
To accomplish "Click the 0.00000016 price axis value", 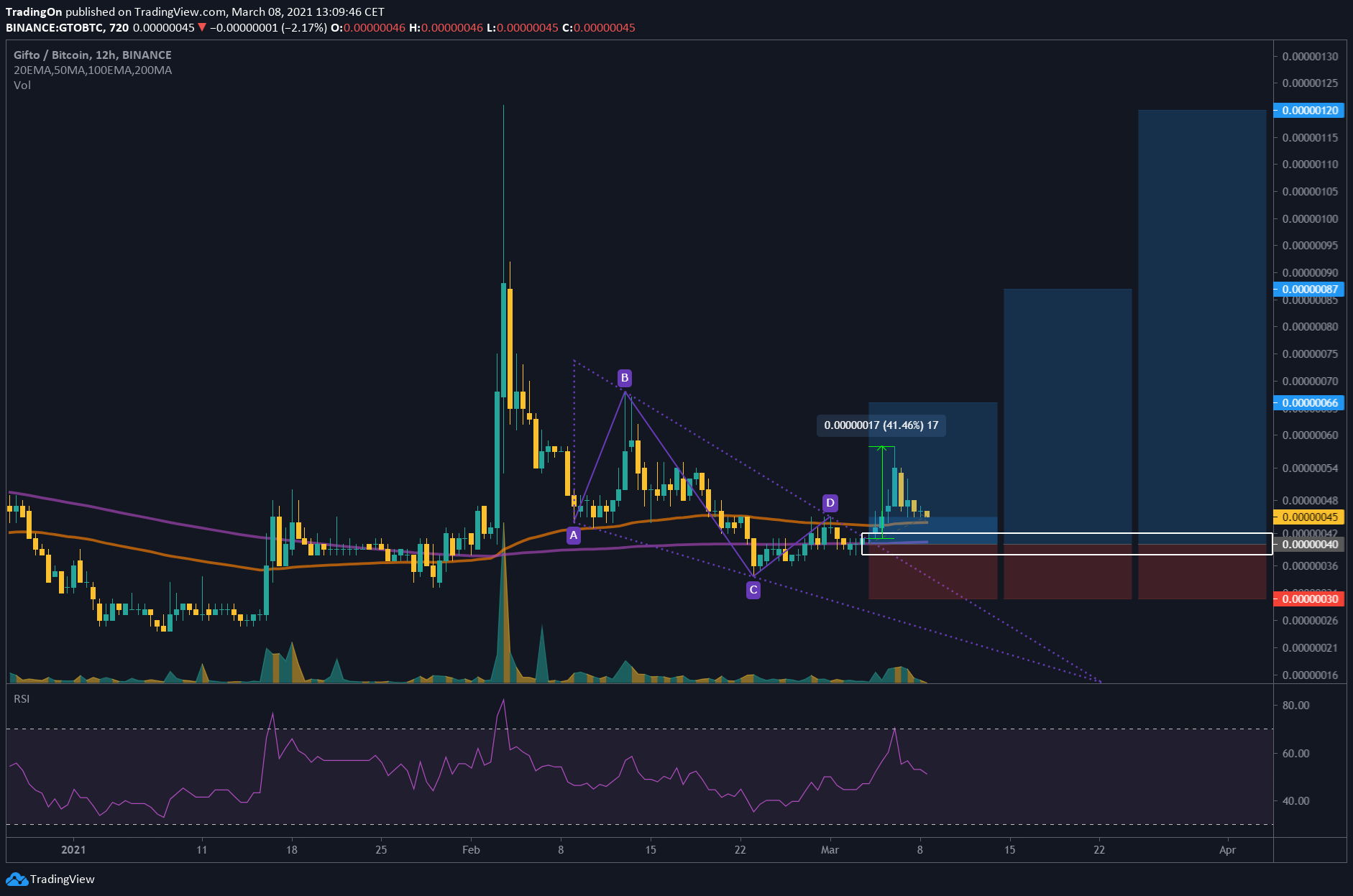I will click(1310, 675).
